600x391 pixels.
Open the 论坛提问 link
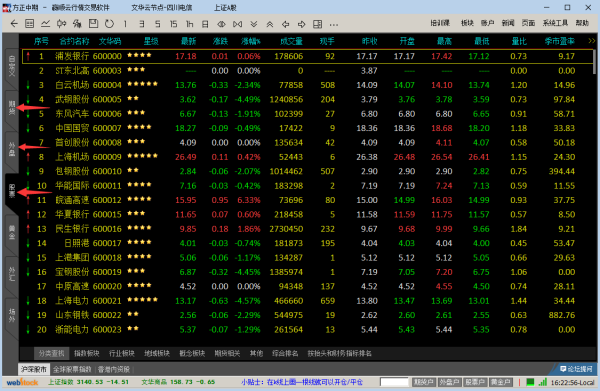coord(576,369)
